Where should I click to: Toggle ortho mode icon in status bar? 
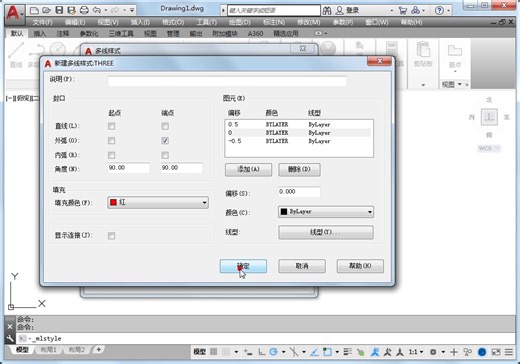(x=262, y=352)
